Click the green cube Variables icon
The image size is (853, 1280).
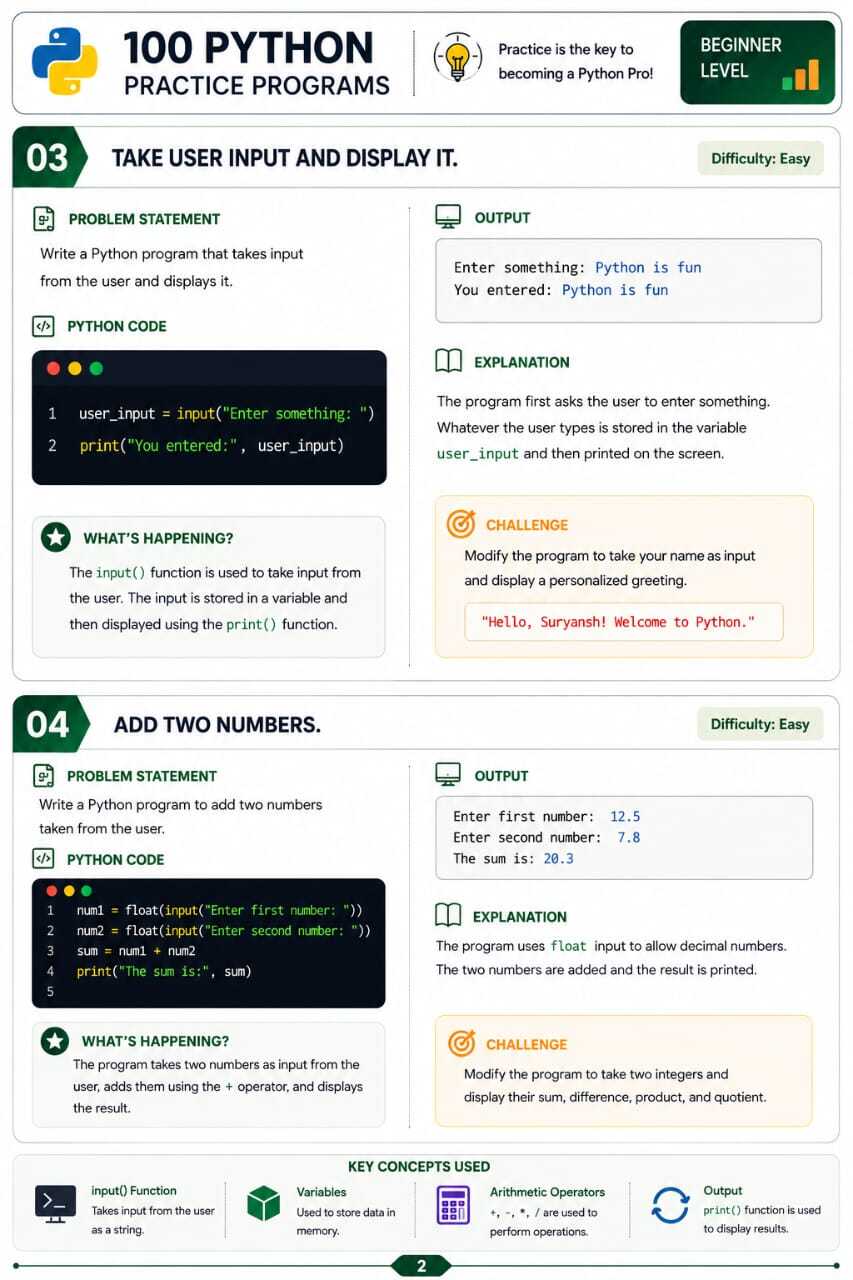[264, 1204]
